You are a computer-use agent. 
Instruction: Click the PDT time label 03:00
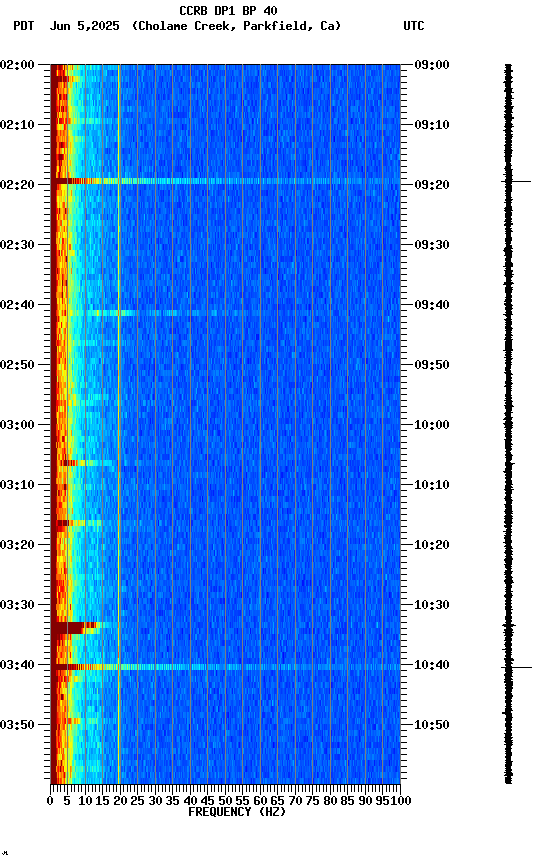[17, 425]
